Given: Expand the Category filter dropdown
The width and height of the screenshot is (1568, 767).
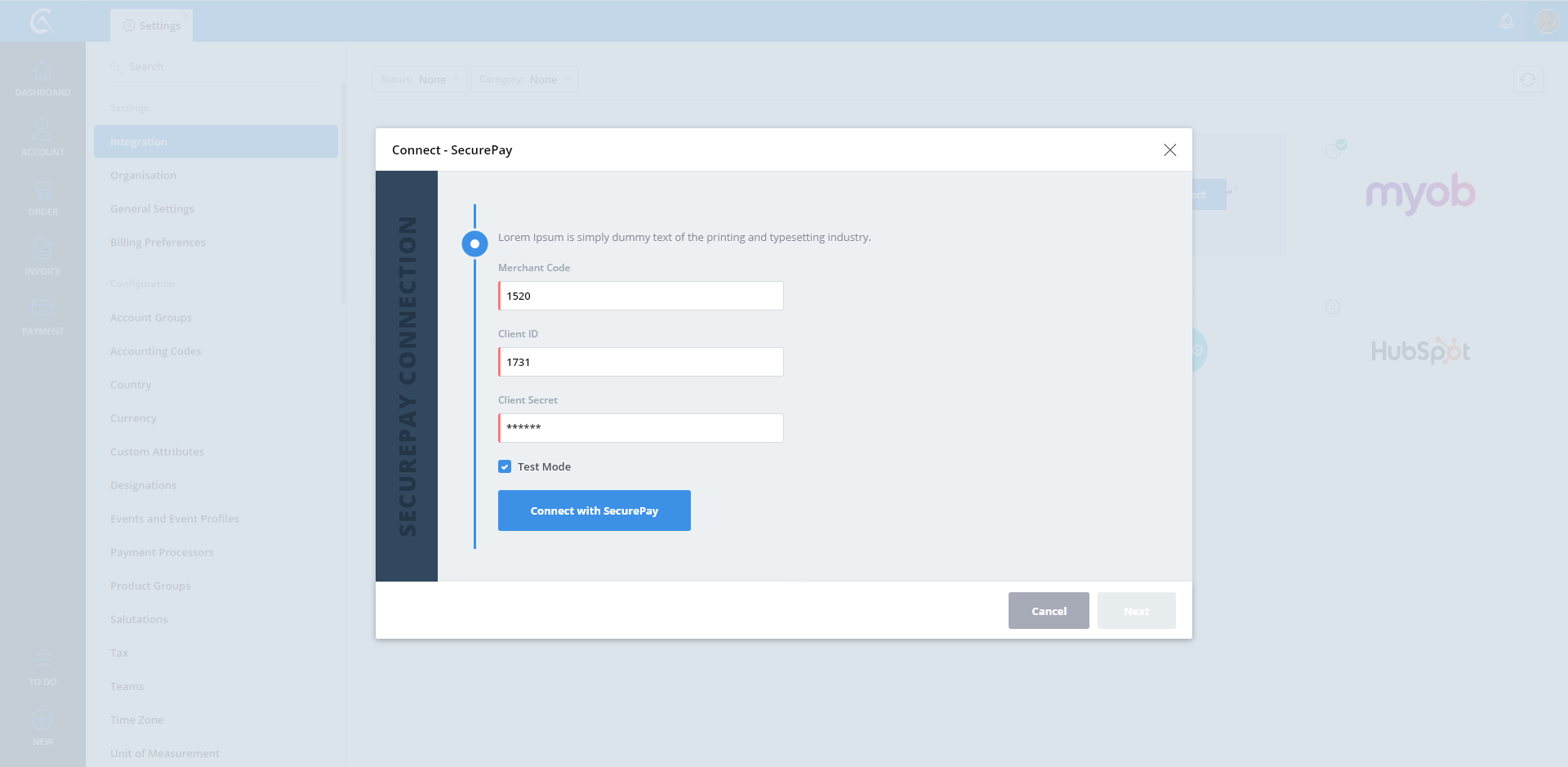Looking at the screenshot, I should (524, 79).
